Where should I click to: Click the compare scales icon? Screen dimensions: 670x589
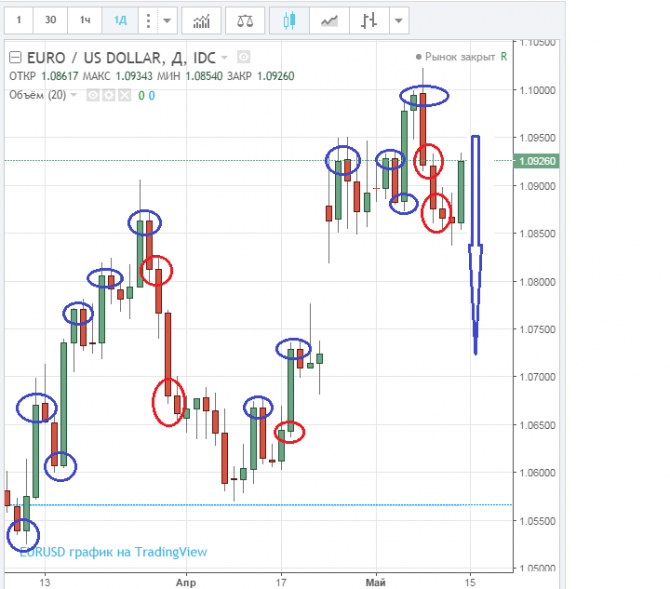[x=245, y=20]
